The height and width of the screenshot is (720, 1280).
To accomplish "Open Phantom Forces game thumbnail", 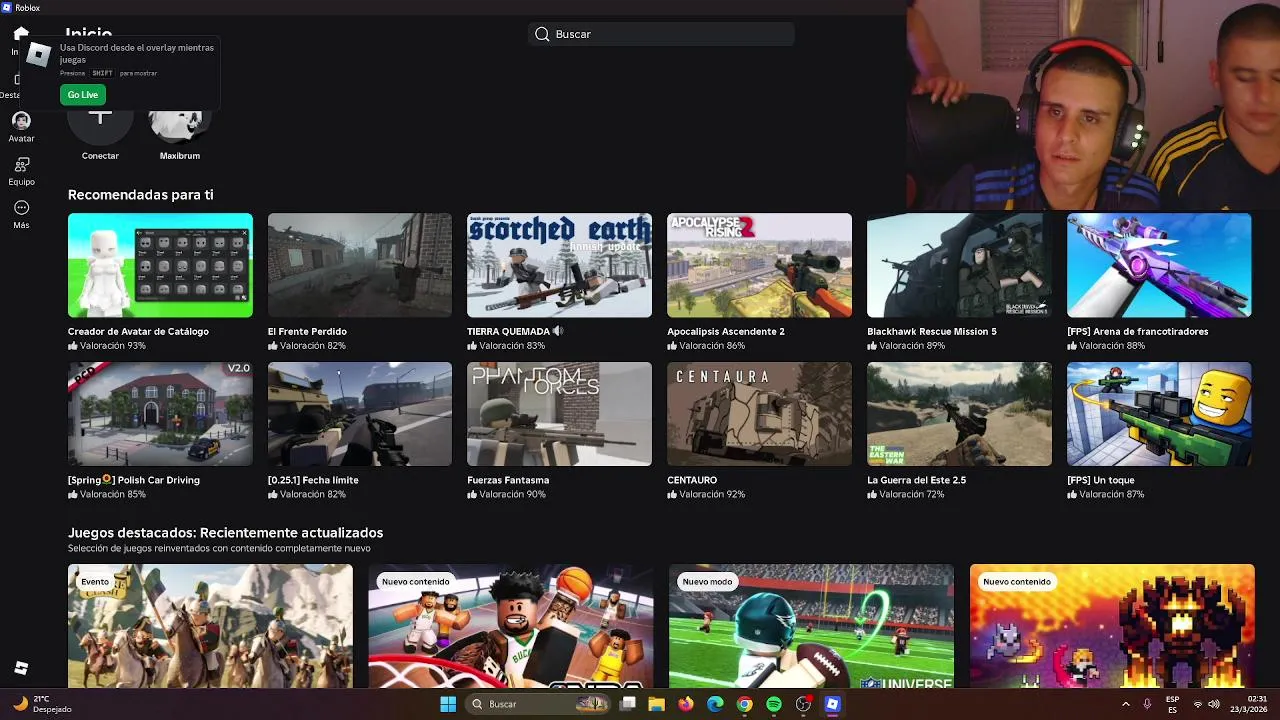I will point(559,414).
